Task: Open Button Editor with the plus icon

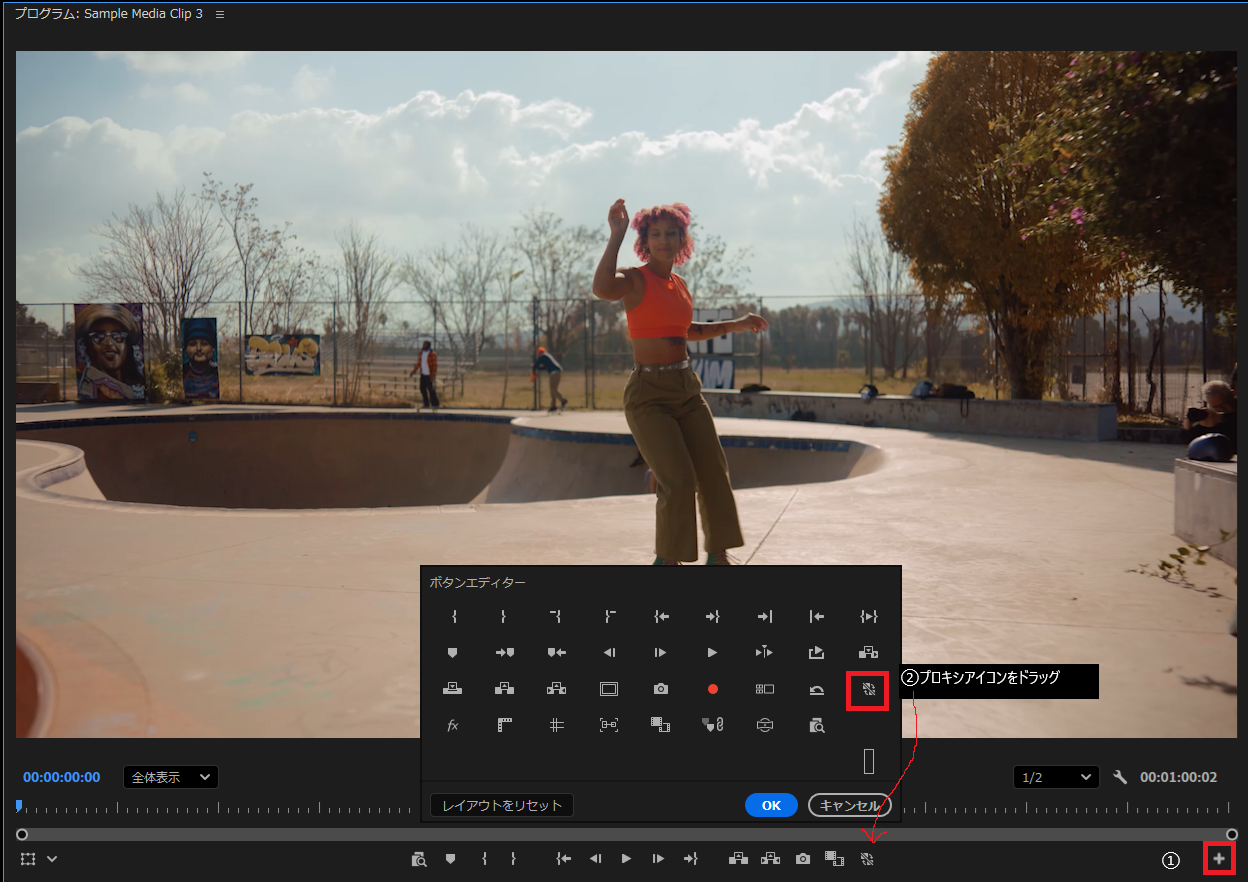Action: pos(1218,859)
